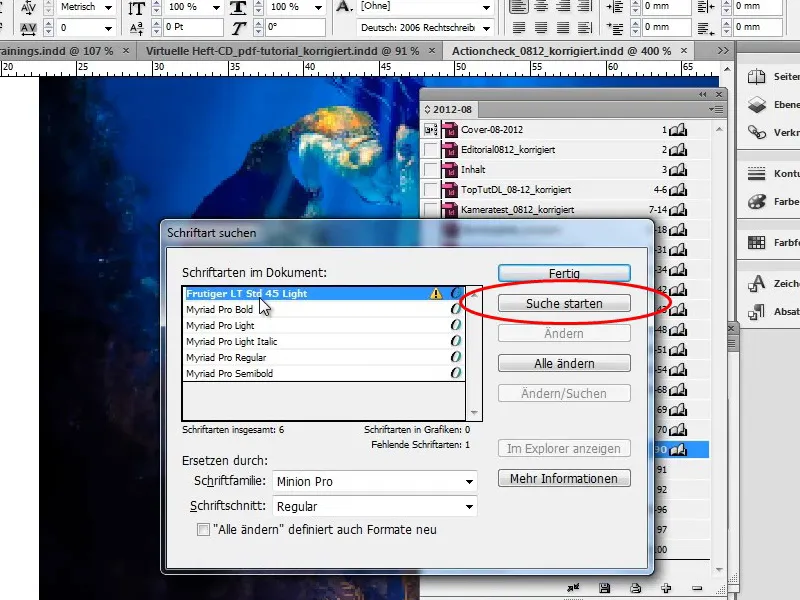Click the kerning icon beside Metrisch
The height and width of the screenshot is (600, 800).
(28, 7)
